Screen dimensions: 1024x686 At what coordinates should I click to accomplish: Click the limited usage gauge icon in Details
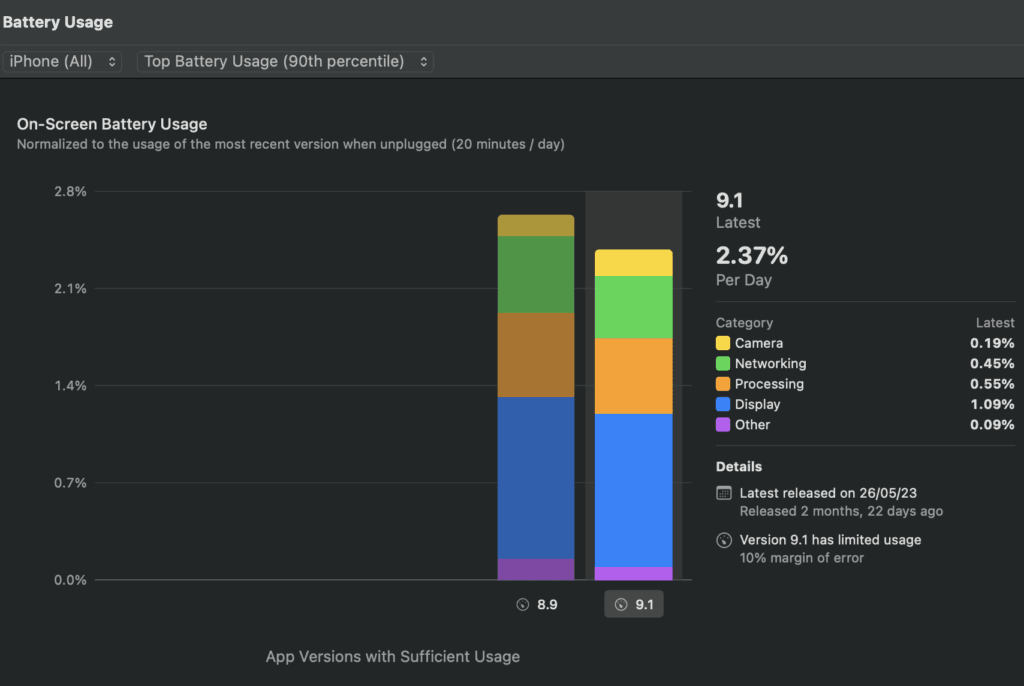(x=724, y=540)
